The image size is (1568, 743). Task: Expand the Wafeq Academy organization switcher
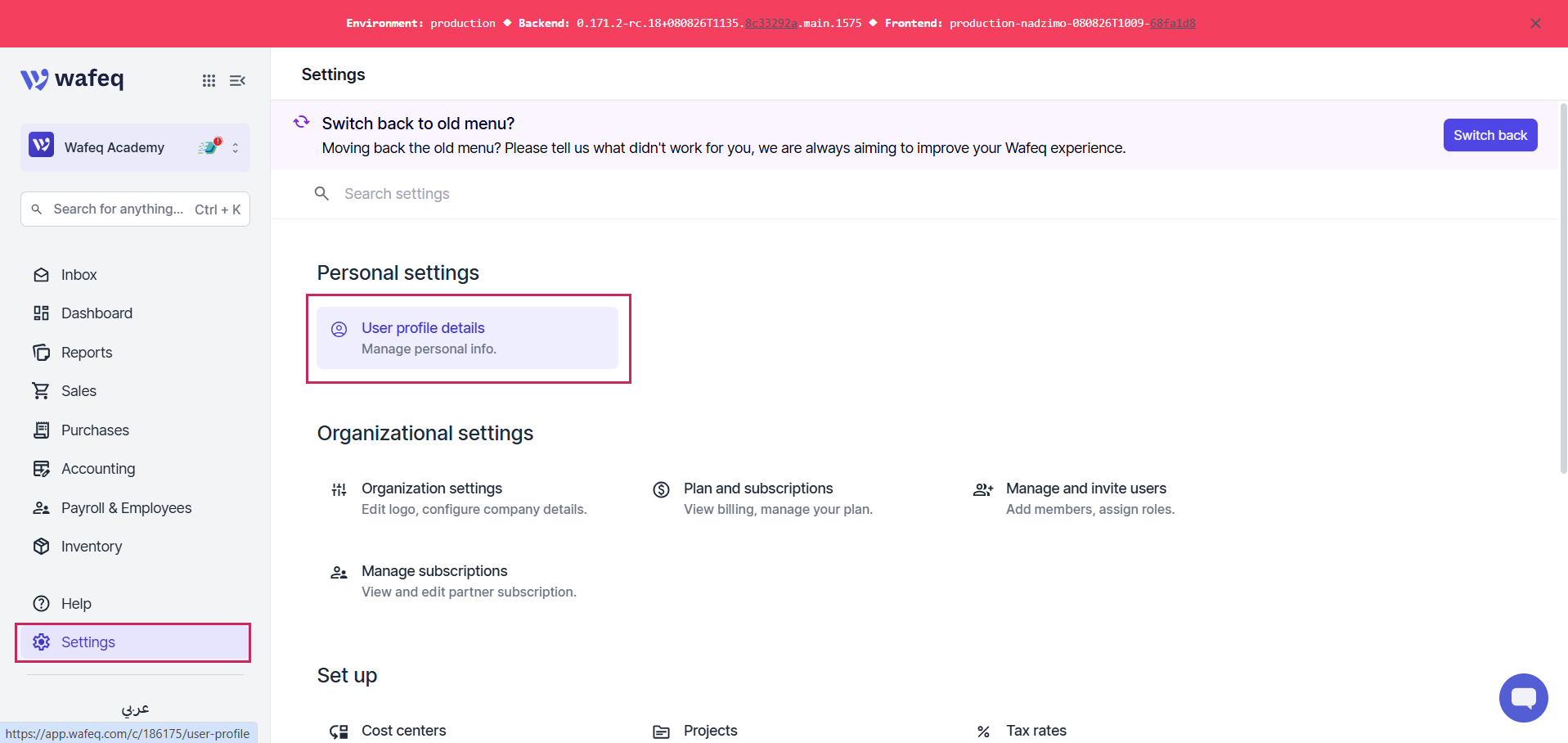[x=135, y=147]
